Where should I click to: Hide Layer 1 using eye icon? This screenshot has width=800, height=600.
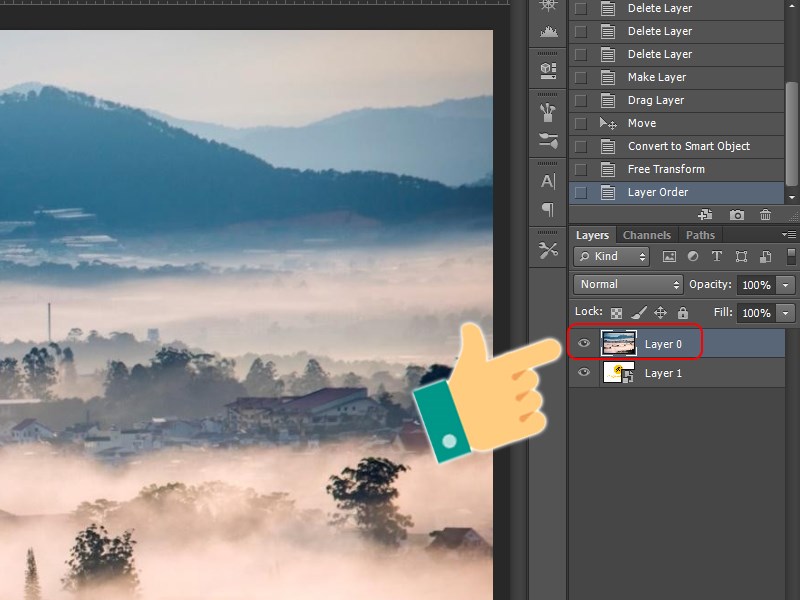[585, 373]
